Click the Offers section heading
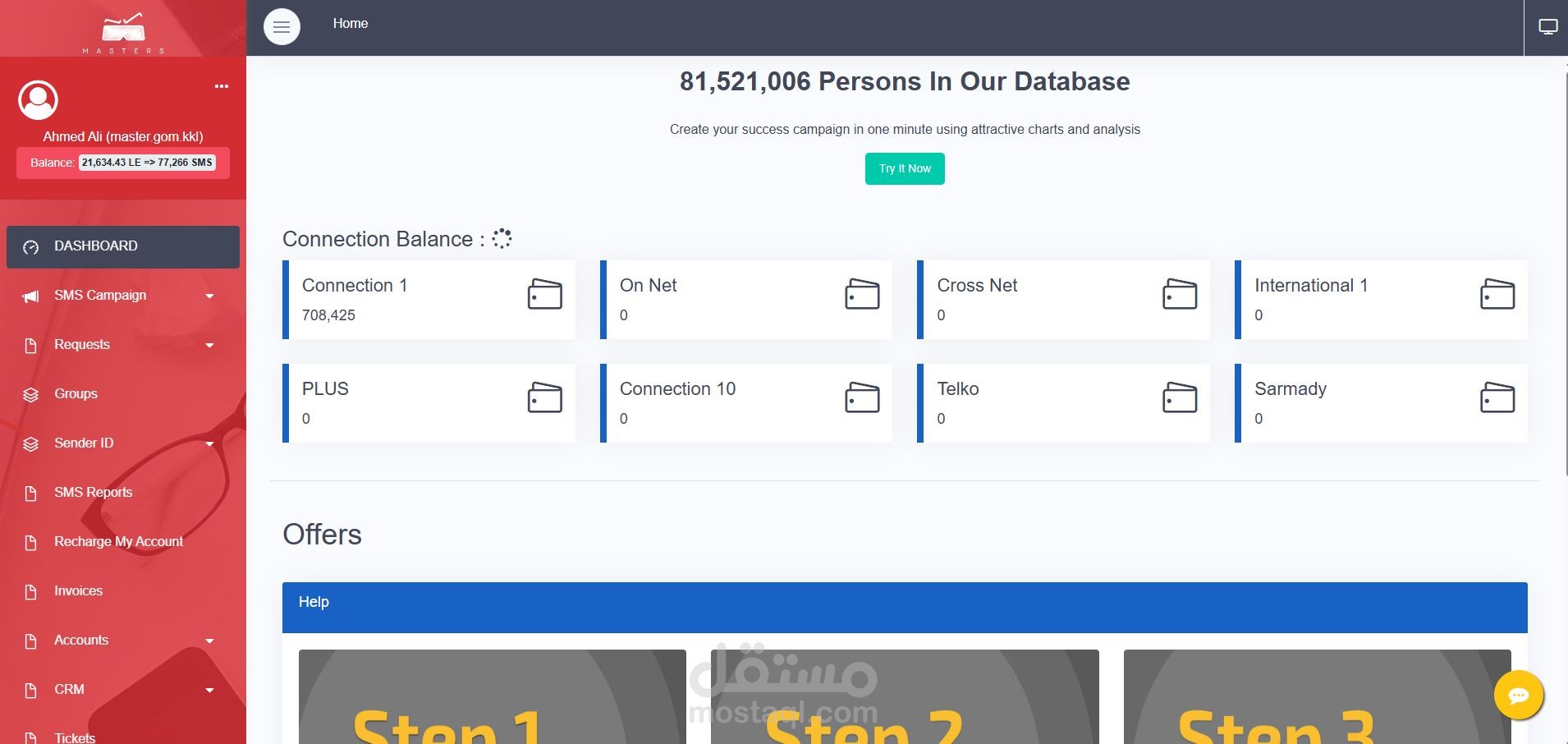 click(x=322, y=535)
